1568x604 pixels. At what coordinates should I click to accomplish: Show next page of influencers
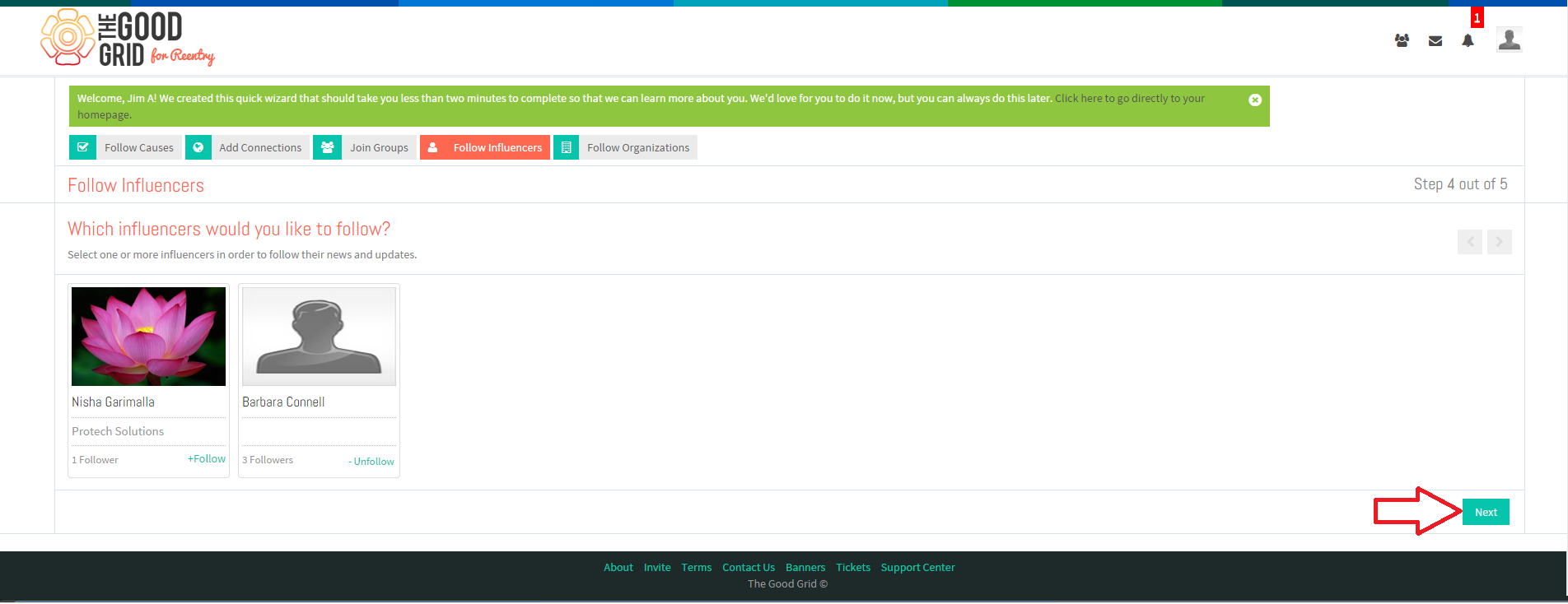(x=1500, y=242)
